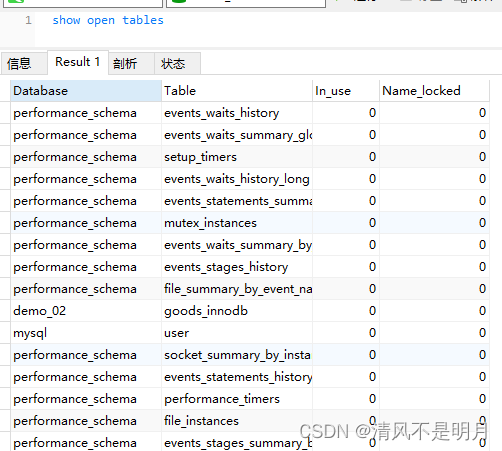Screen dimensions: 502x451
Task: Open the 剖析 tab
Action: point(131,63)
